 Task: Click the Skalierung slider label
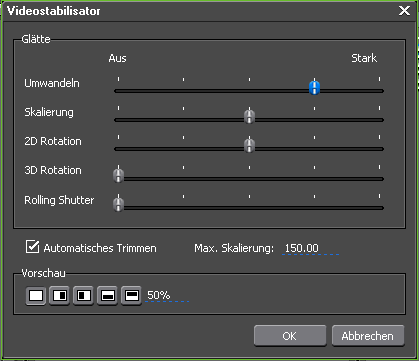pyautogui.click(x=49, y=112)
